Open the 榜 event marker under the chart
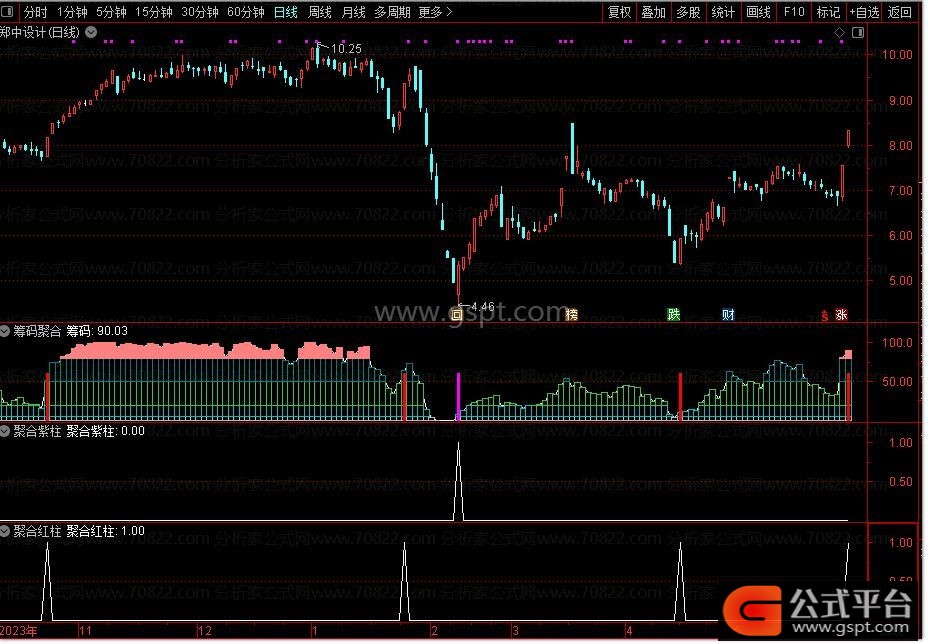This screenshot has height=644, width=928. pos(571,315)
